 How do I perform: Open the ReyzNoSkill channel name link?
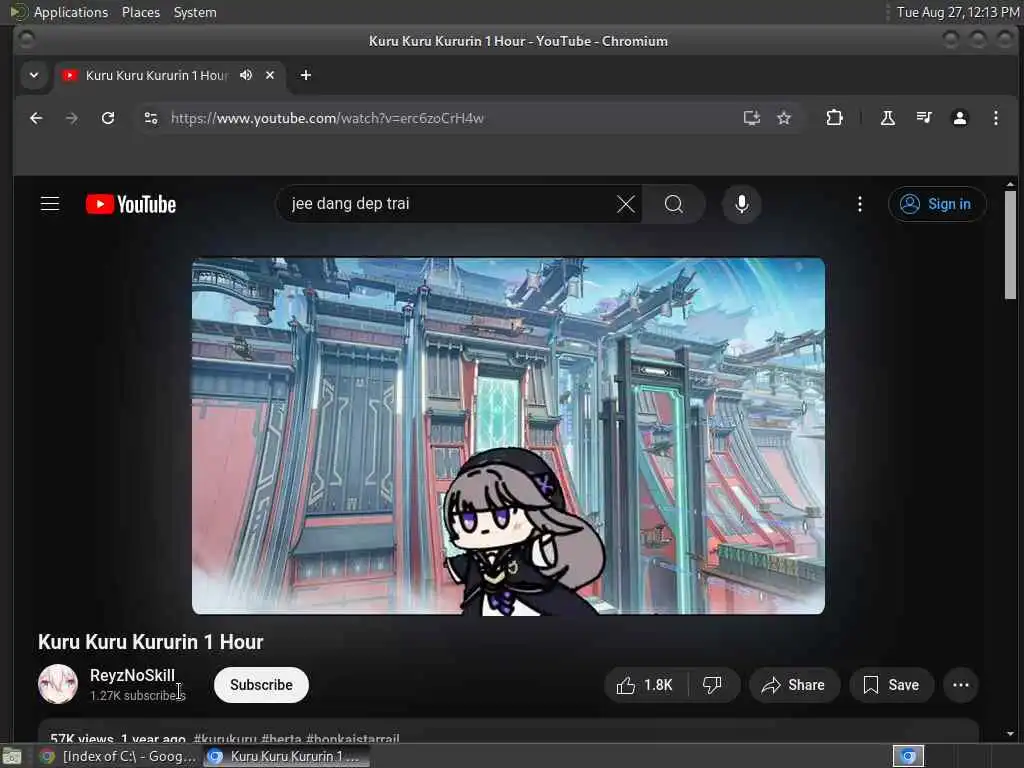click(x=132, y=675)
